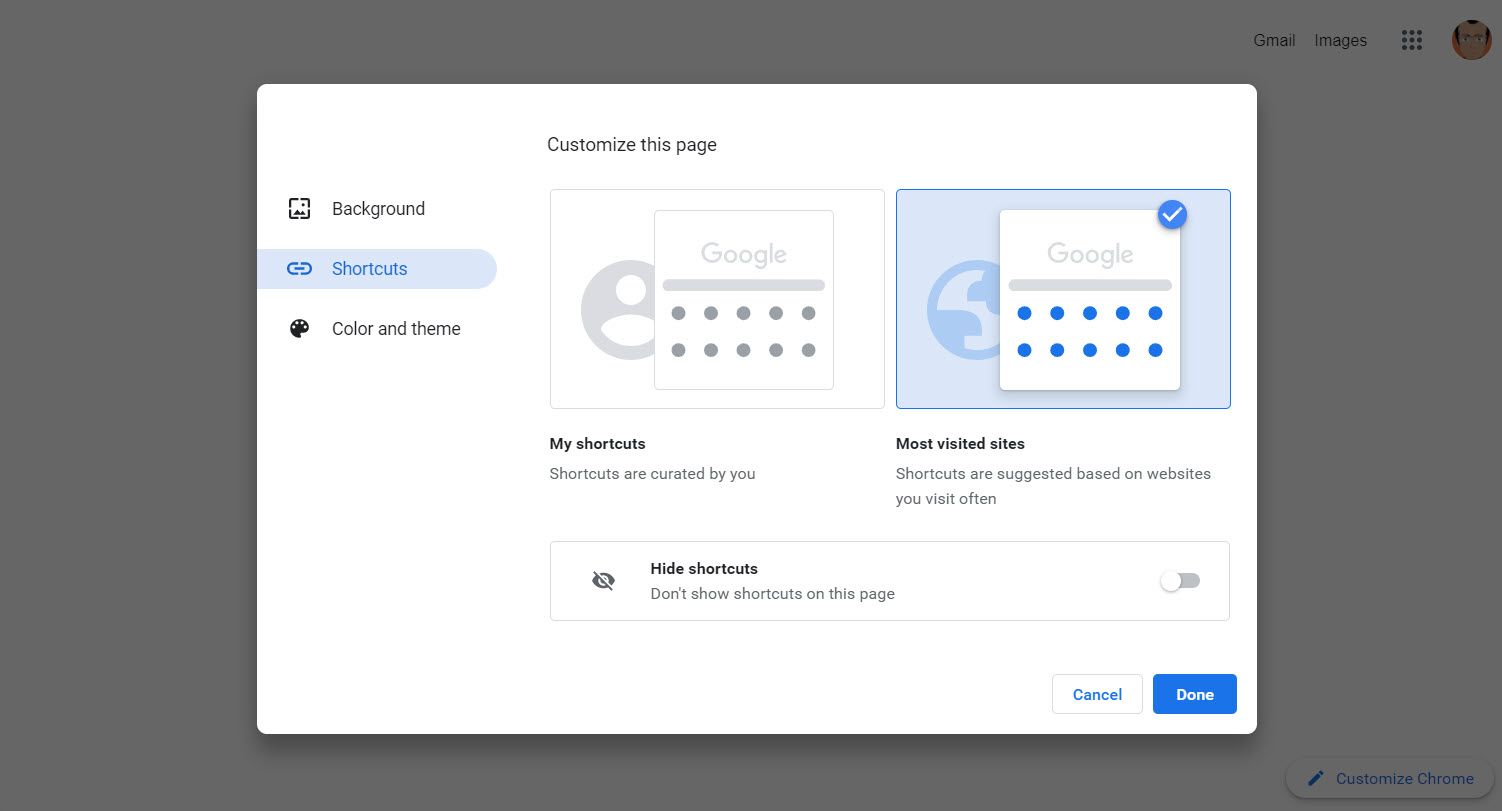Switch to the Shortcuts section
This screenshot has width=1502, height=811.
[x=369, y=268]
